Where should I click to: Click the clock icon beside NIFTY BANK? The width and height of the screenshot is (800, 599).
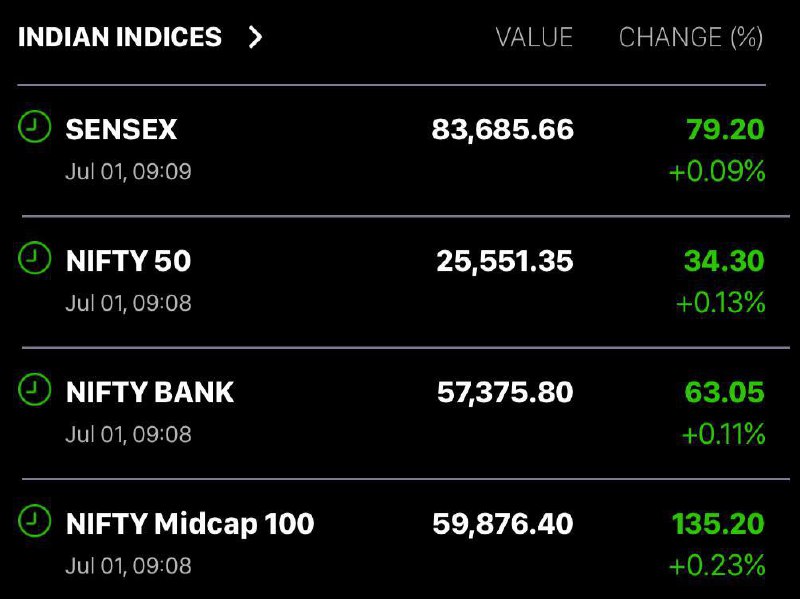pos(34,389)
